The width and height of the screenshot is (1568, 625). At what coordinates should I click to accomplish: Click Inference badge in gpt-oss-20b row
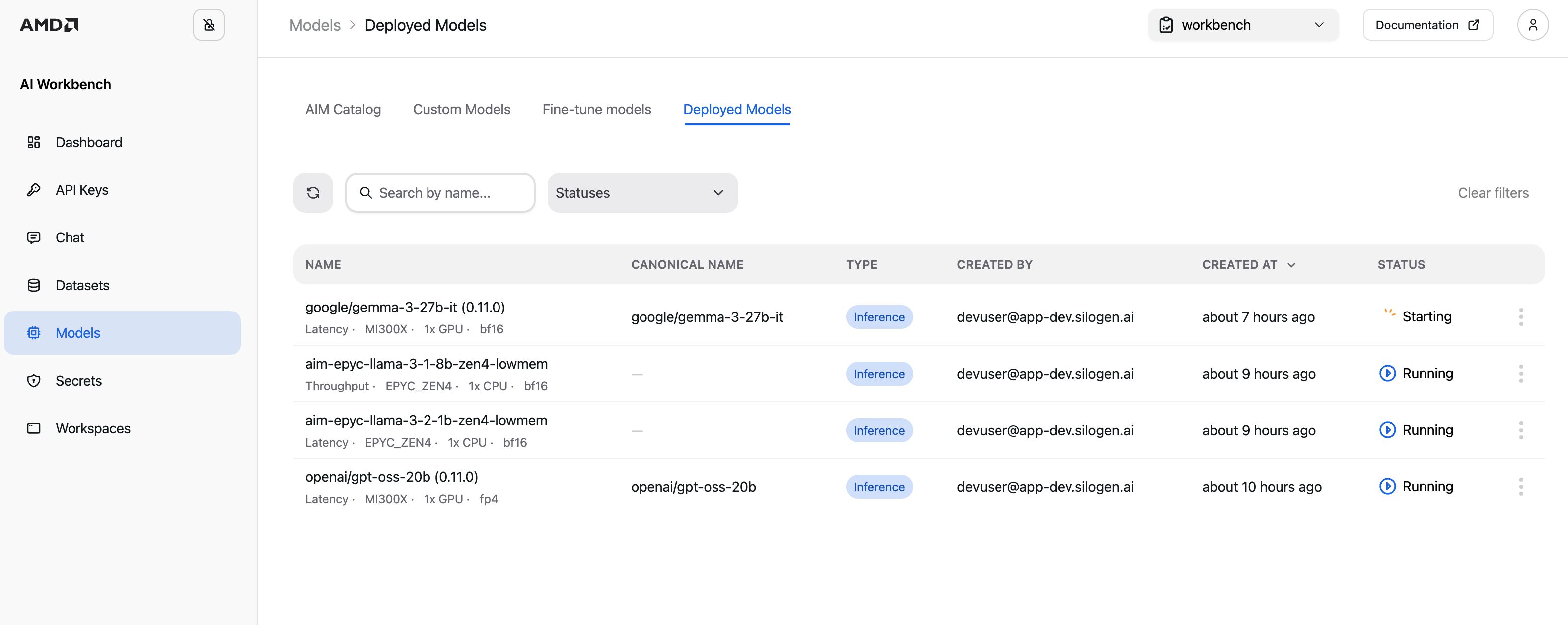879,487
